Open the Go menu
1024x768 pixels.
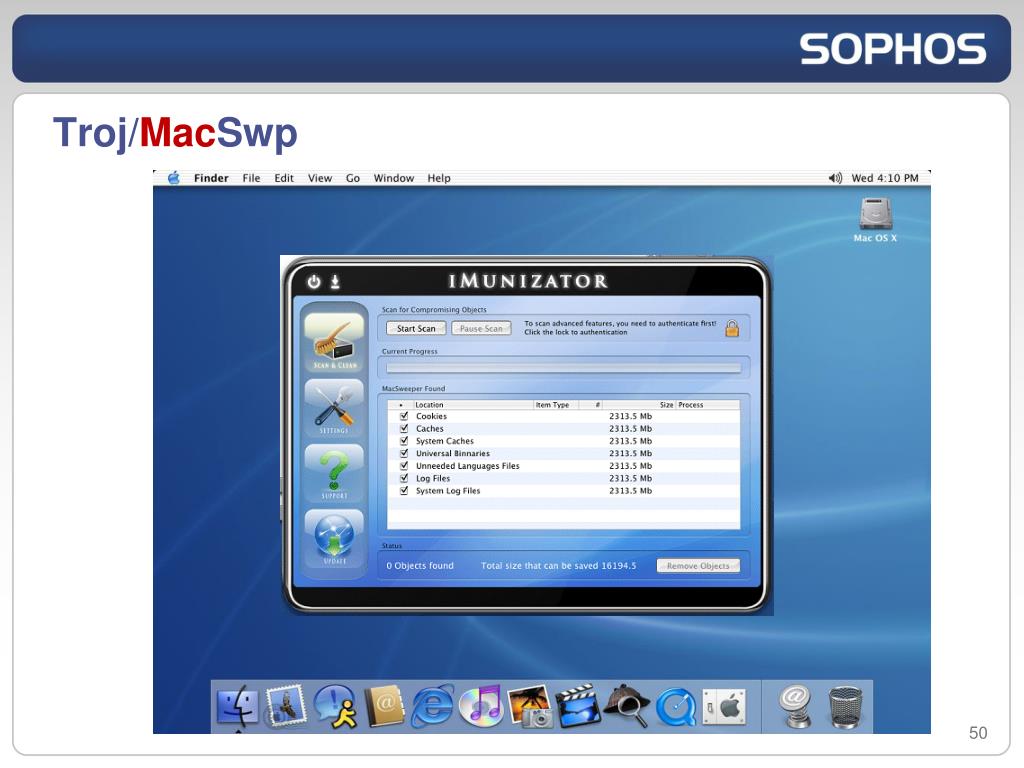(x=353, y=178)
